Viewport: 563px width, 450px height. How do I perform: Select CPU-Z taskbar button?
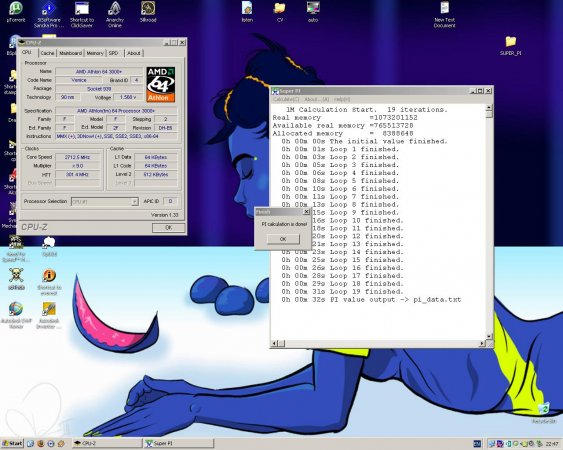click(x=107, y=444)
